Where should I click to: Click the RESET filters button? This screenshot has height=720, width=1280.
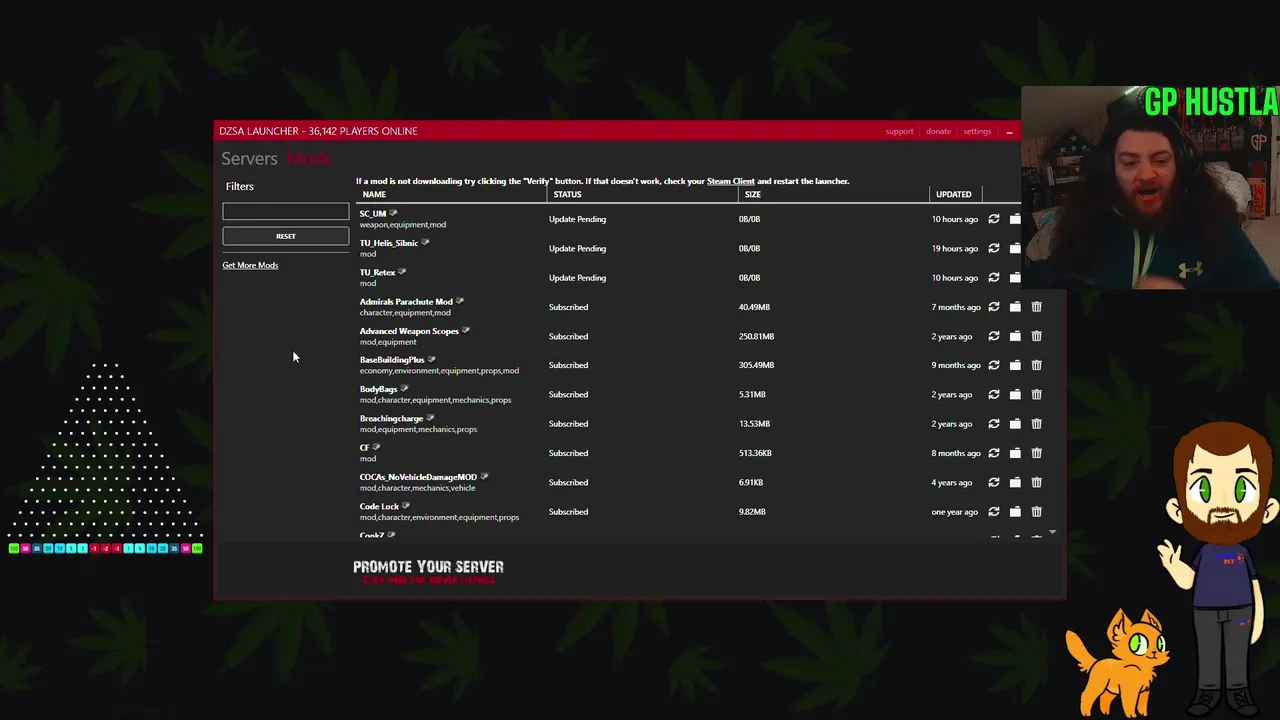(x=286, y=236)
